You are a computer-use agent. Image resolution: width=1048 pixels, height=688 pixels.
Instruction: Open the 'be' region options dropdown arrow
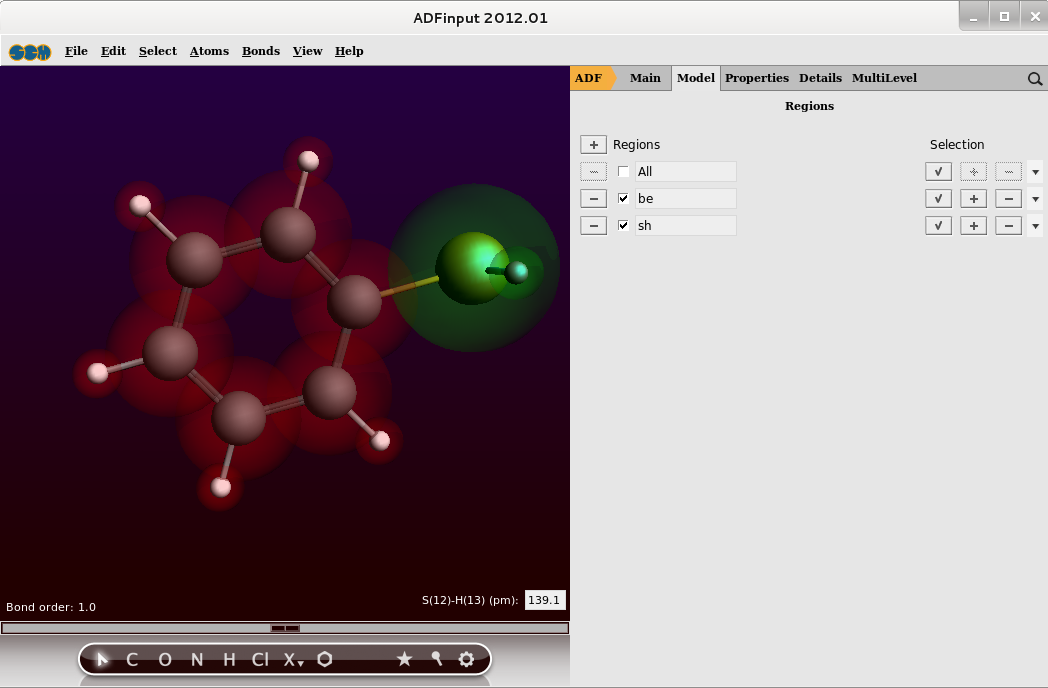1035,199
